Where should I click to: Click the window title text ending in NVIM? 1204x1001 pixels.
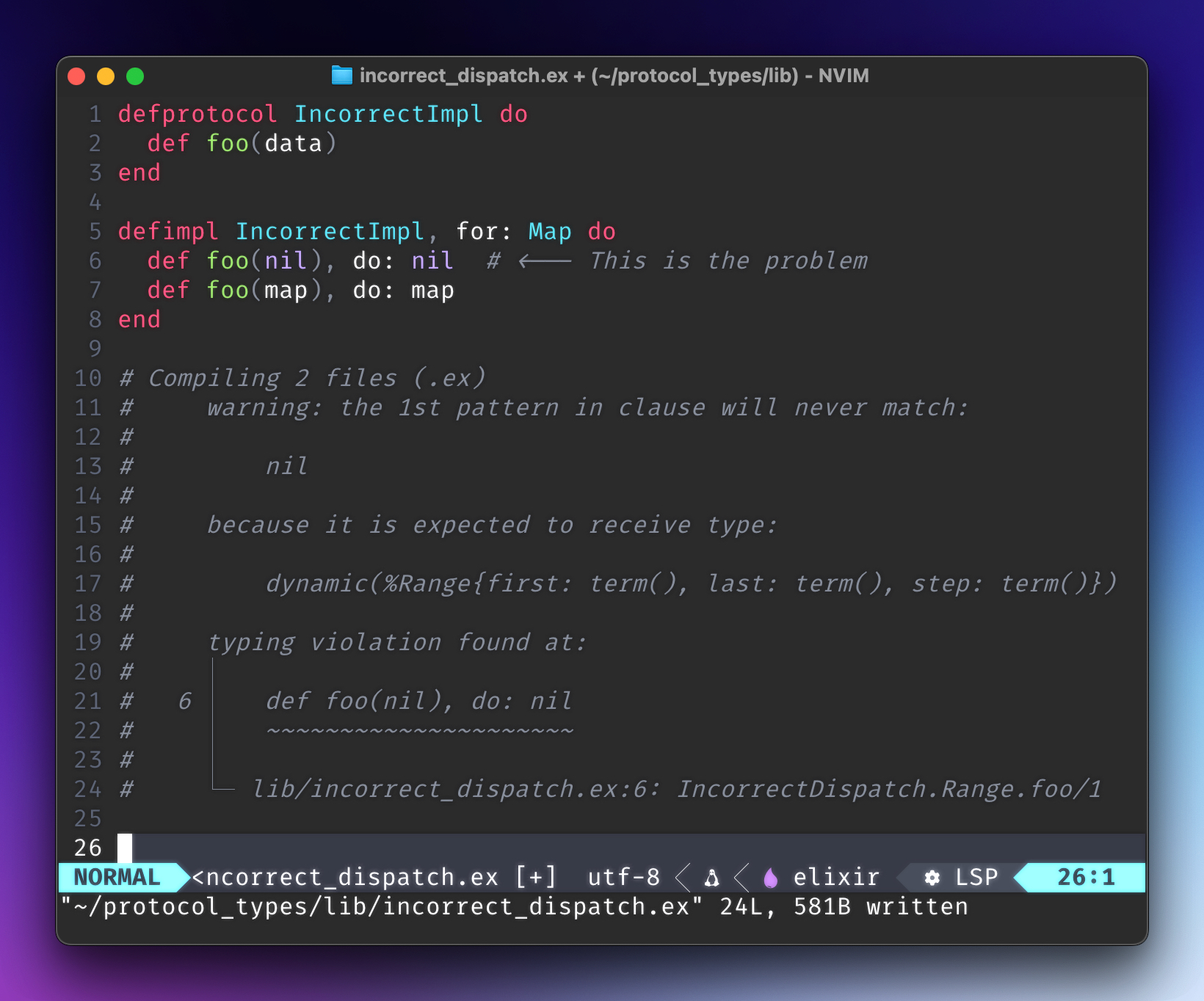614,76
